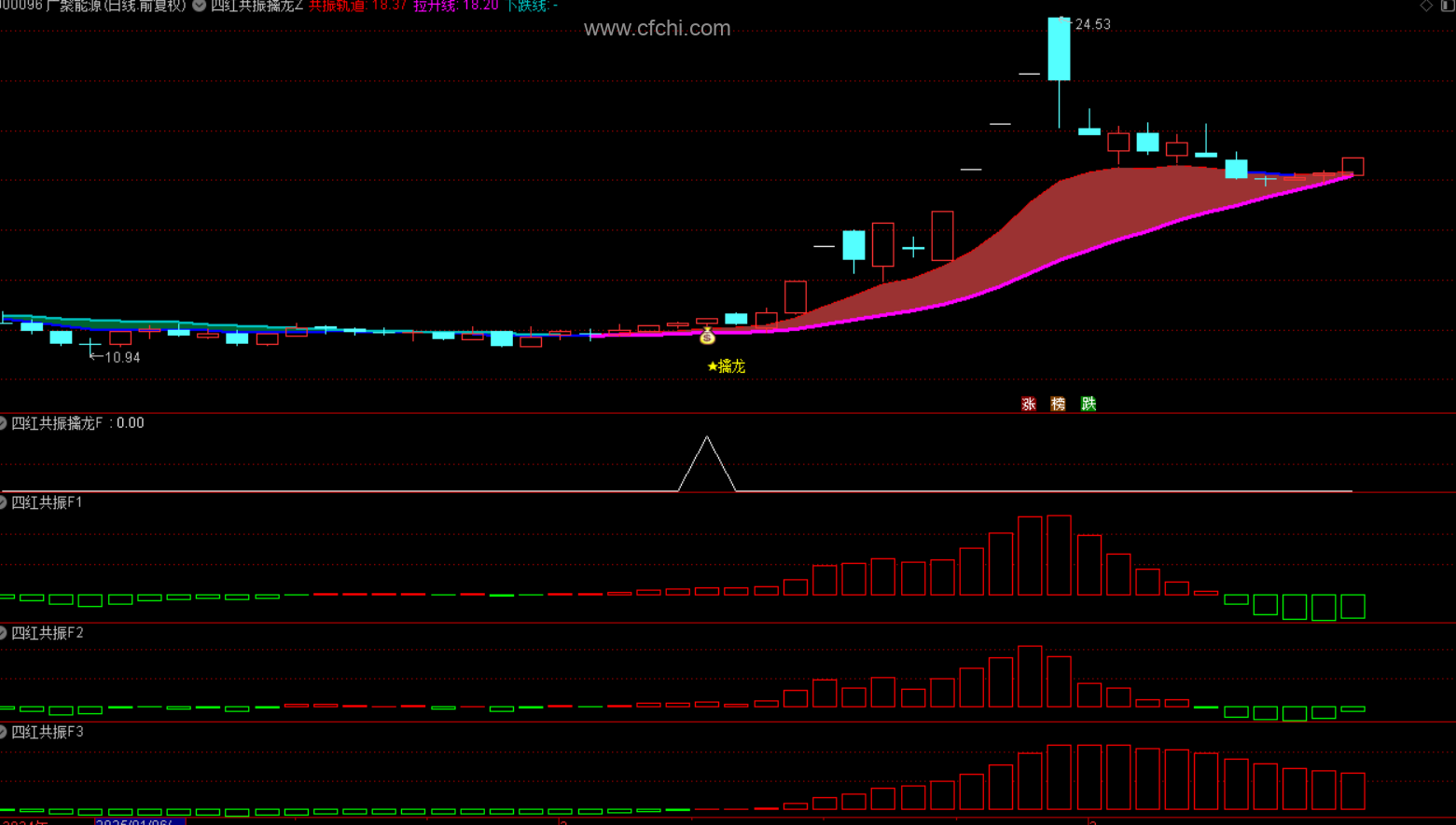The image size is (1456, 825).
Task: Open settings icon beside 四红共振F1
Action: [x=3, y=502]
